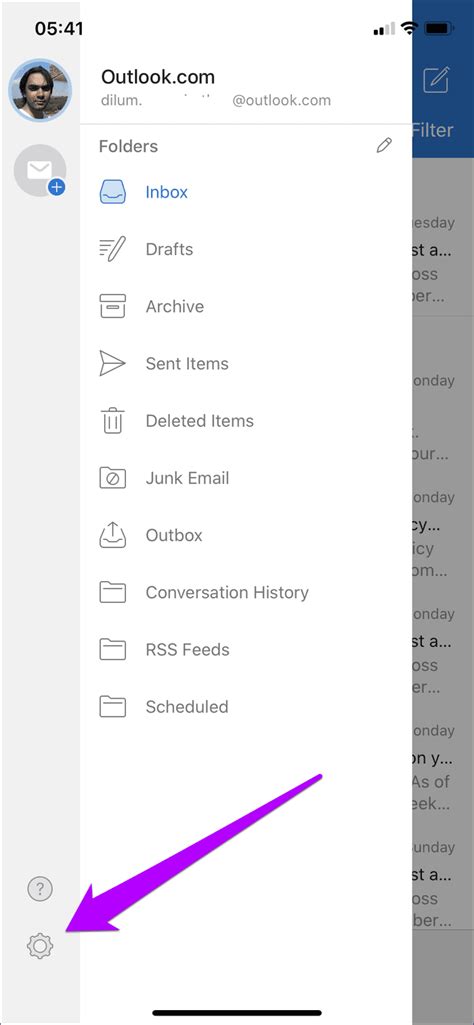
Task: Edit folders with pencil icon
Action: coord(384,145)
